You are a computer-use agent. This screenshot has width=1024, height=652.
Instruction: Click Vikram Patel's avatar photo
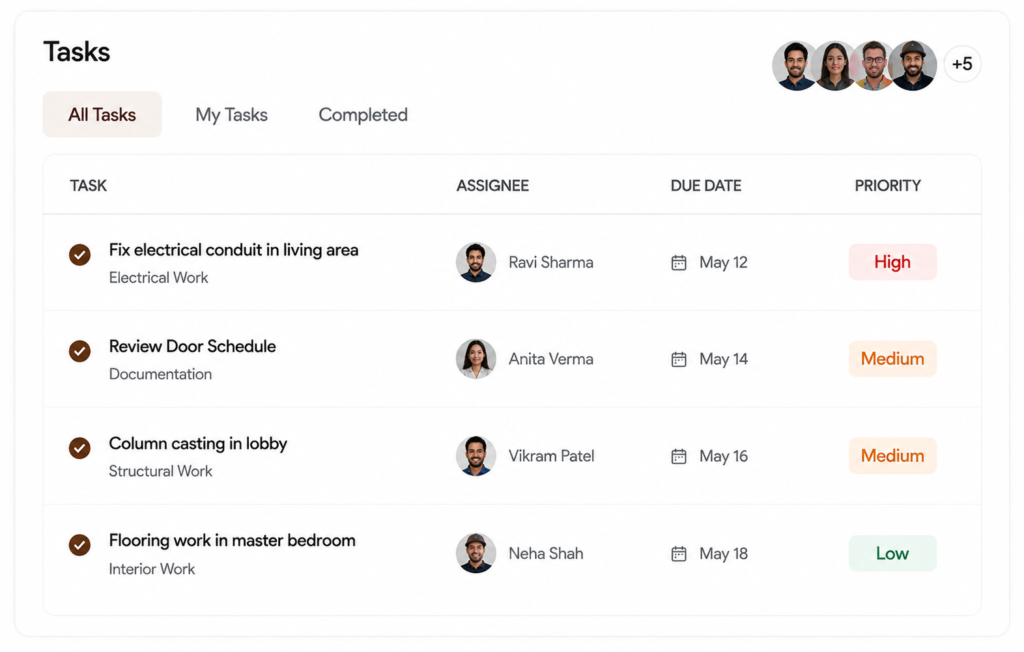pyautogui.click(x=475, y=455)
